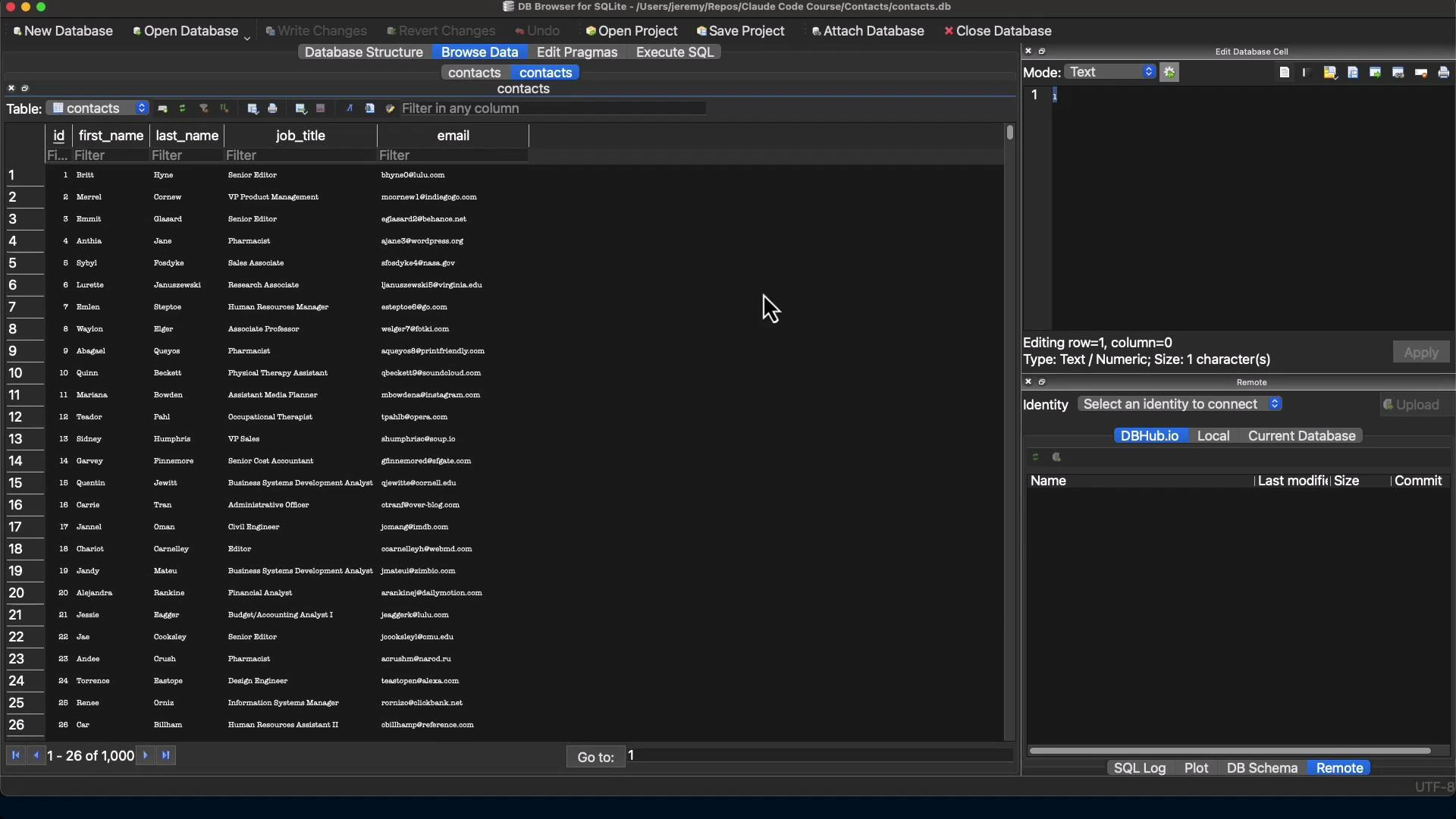Click the Close Database button
1456x819 pixels.
click(998, 31)
